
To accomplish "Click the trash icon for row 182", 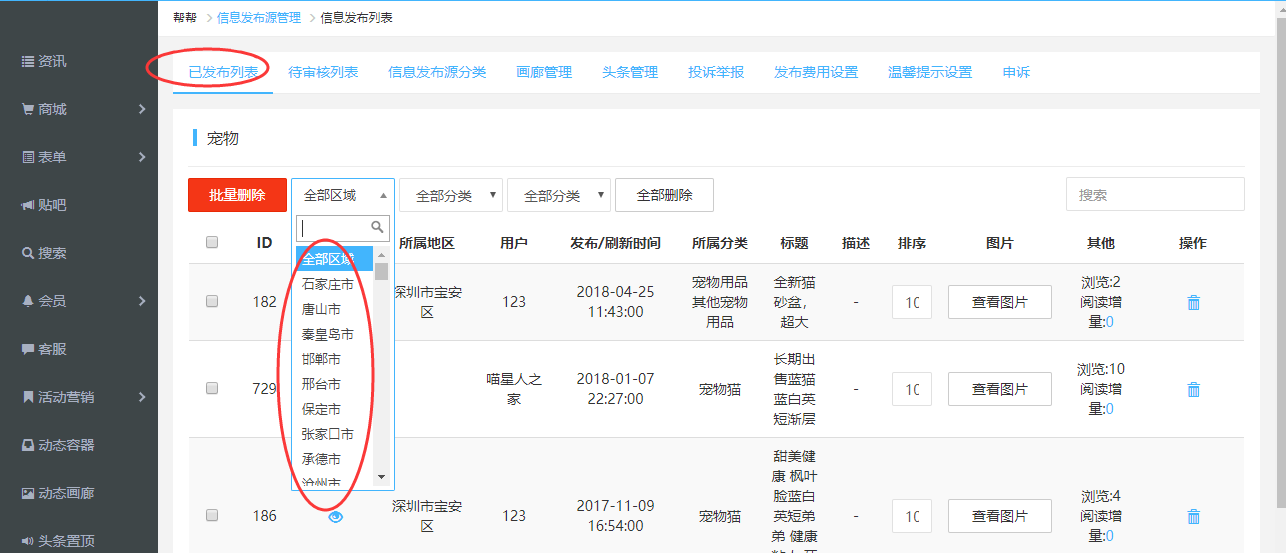I will [1193, 302].
